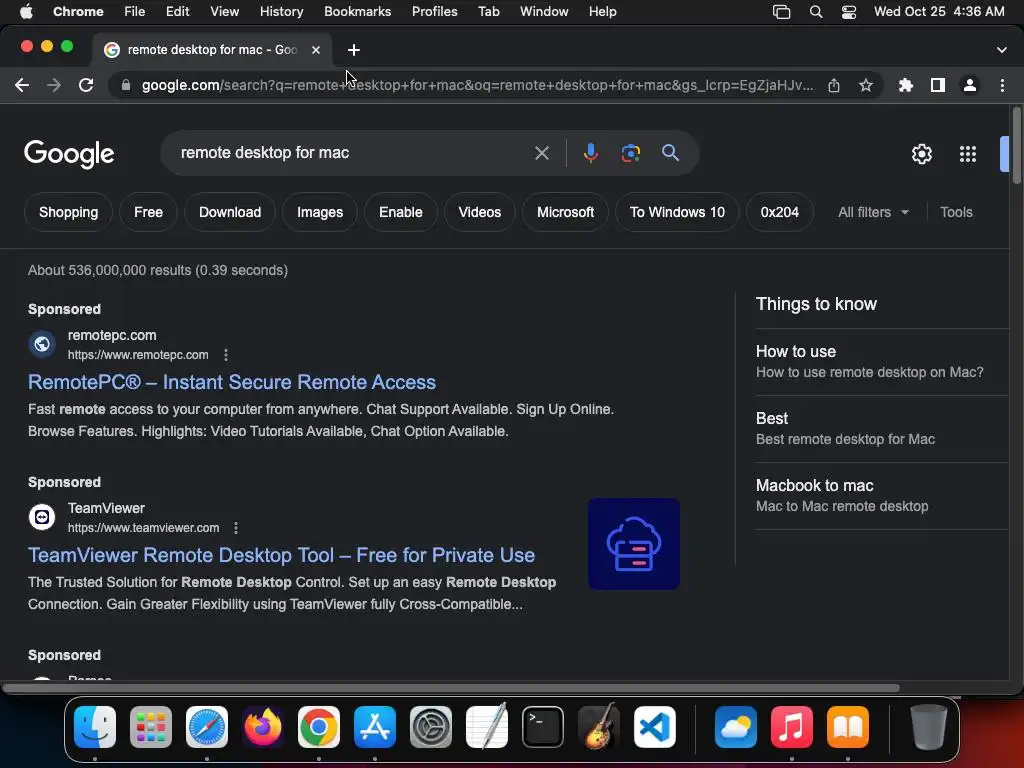
Task: Open Finder from the dock
Action: point(95,727)
